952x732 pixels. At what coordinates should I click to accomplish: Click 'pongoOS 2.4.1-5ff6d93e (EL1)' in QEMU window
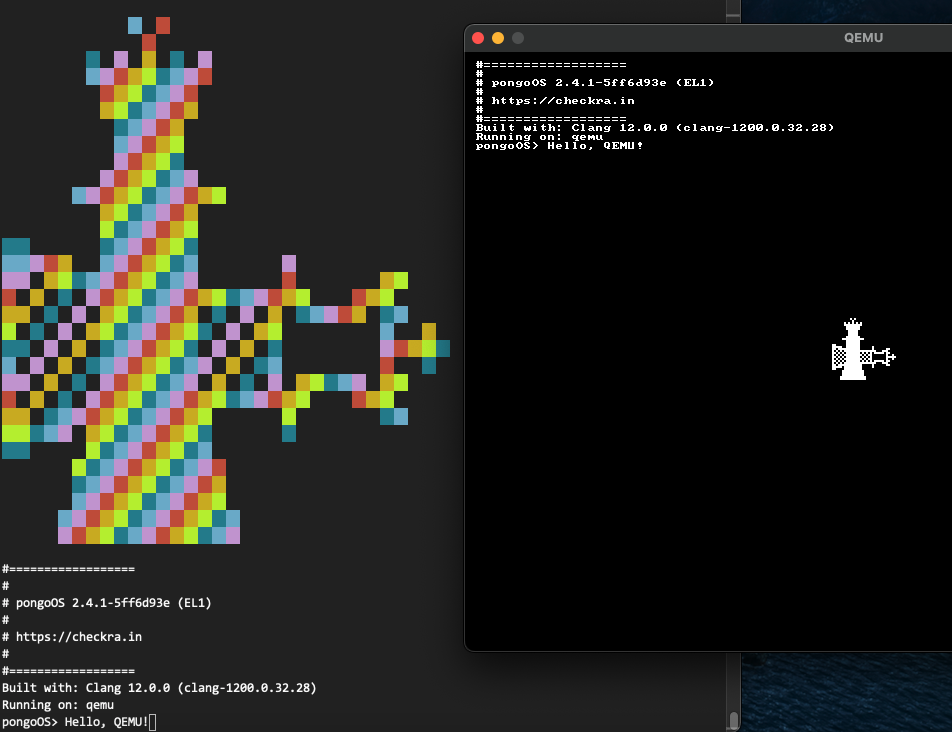pyautogui.click(x=603, y=83)
